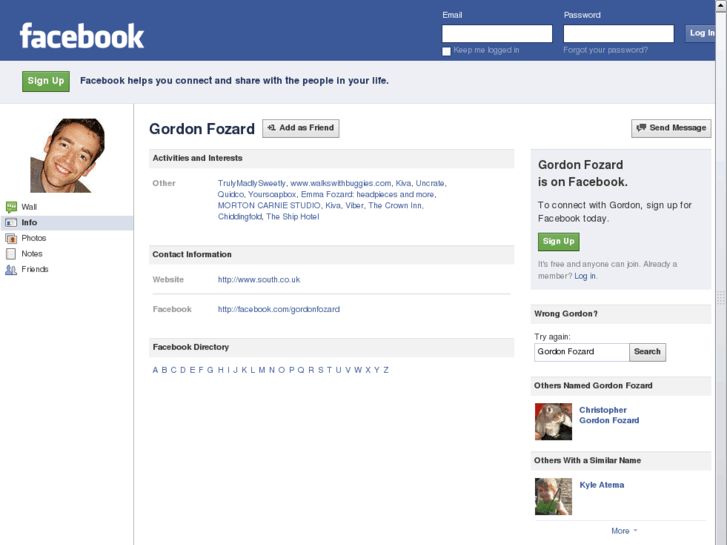Click the Send Message button
Screen dimensions: 727x545
click(x=671, y=128)
